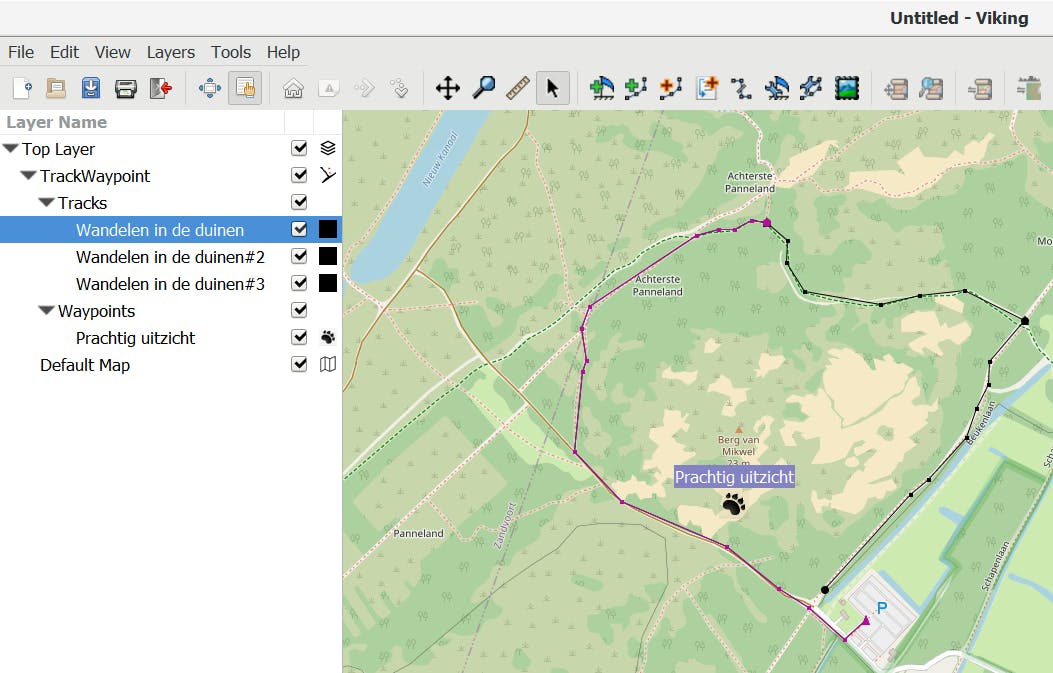Activate the Create Waypoint tool

click(x=602, y=88)
